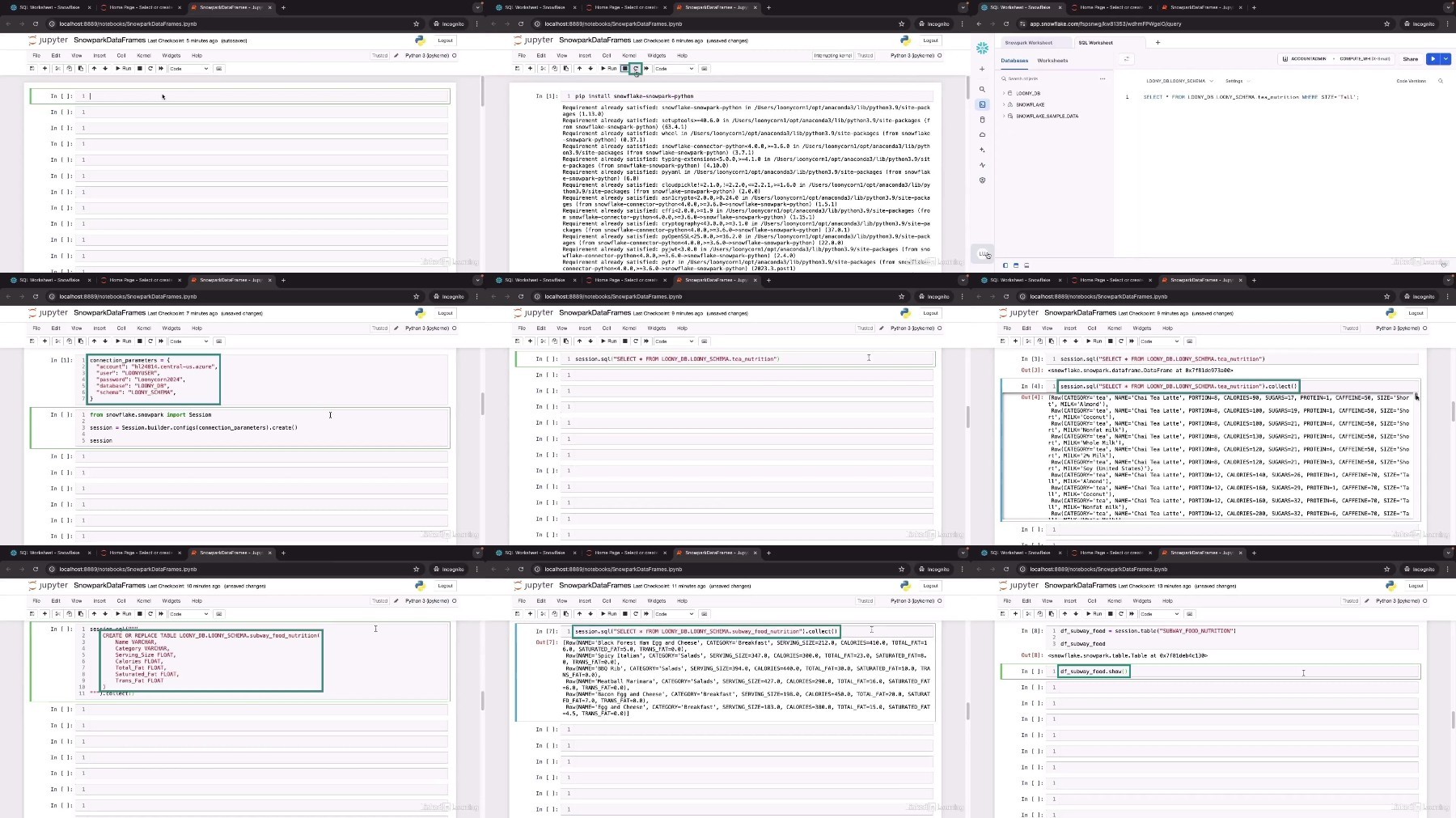
Task: Cut selected cell in the connection_parameters notebook
Action: tap(57, 341)
